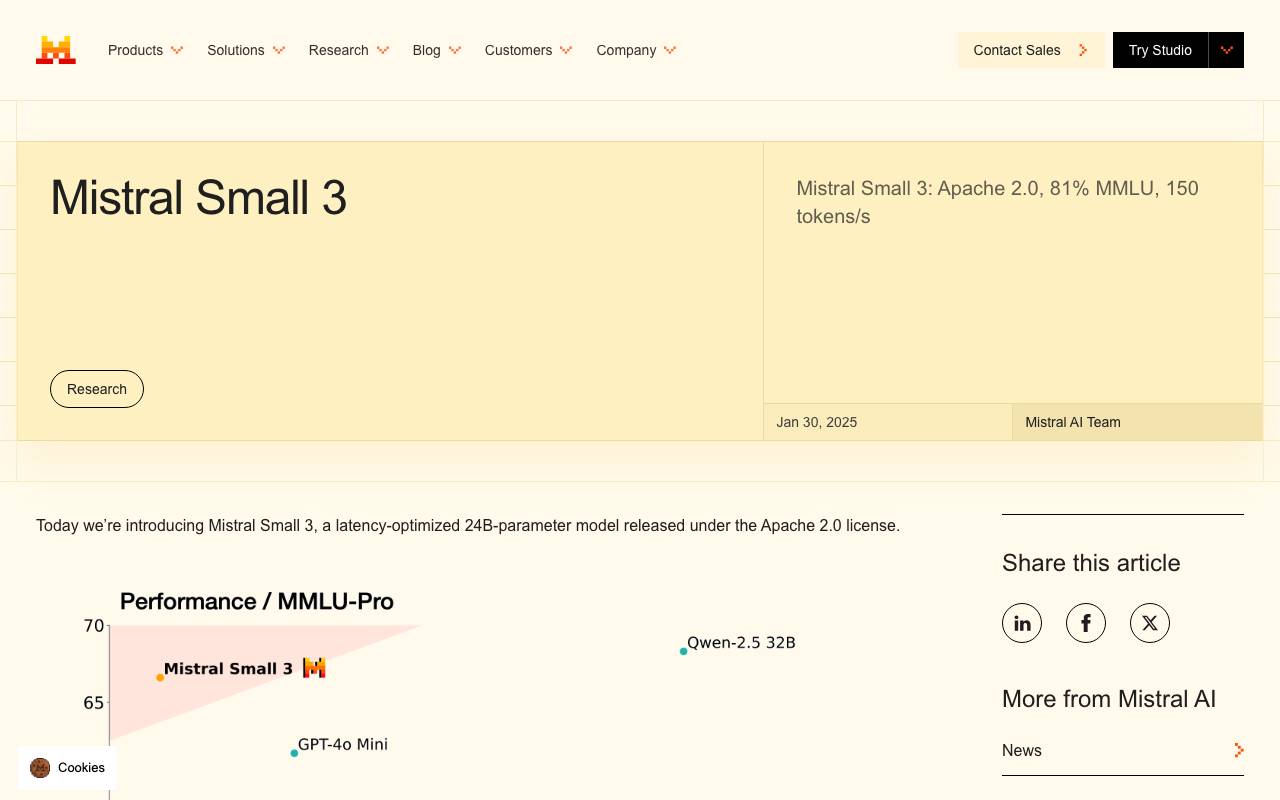Click the Try Studio button
The width and height of the screenshot is (1280, 800).
[1160, 50]
